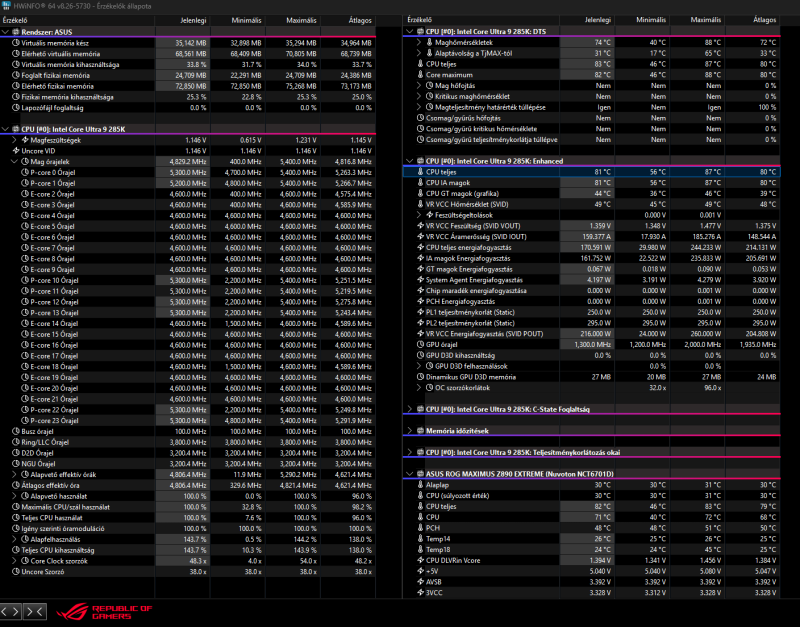Click the clock icon of E-core 9 Órajel
800x627 pixels.
(x=25, y=269)
